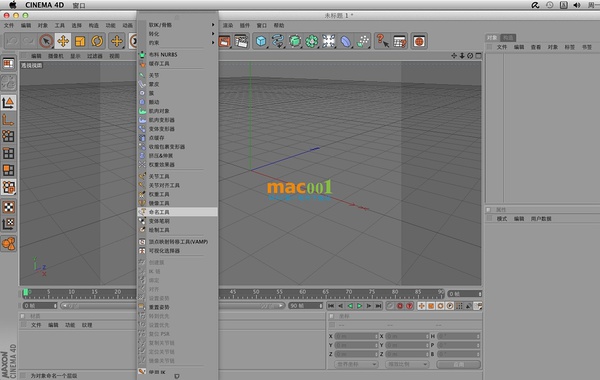
Task: Toggle scale keyframe recording icon
Action: point(431,306)
